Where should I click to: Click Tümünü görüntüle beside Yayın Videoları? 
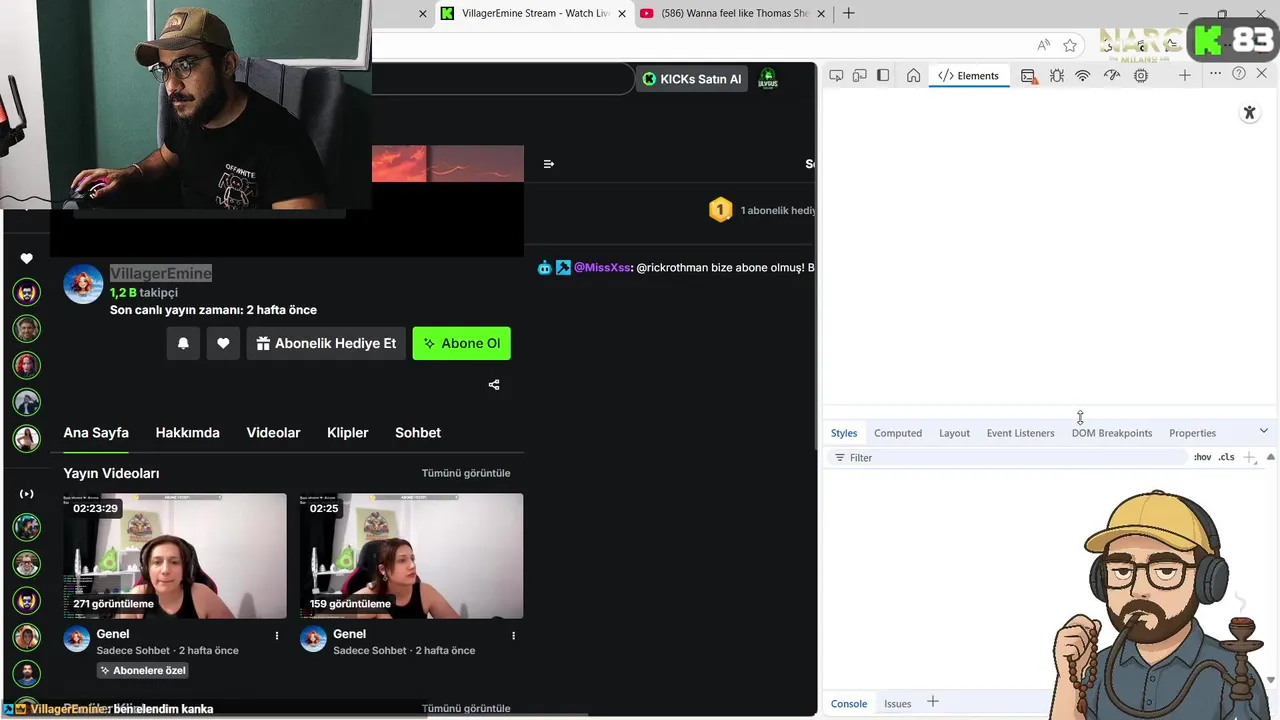[466, 473]
